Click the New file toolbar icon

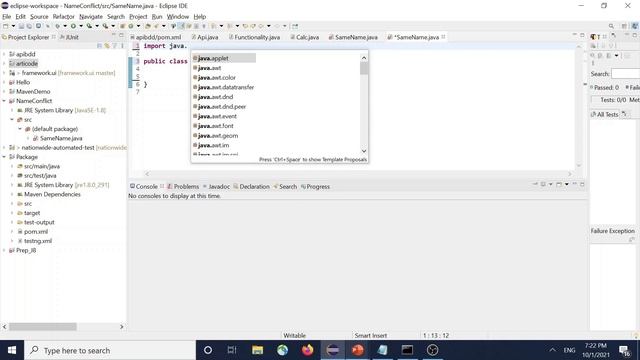6,26
